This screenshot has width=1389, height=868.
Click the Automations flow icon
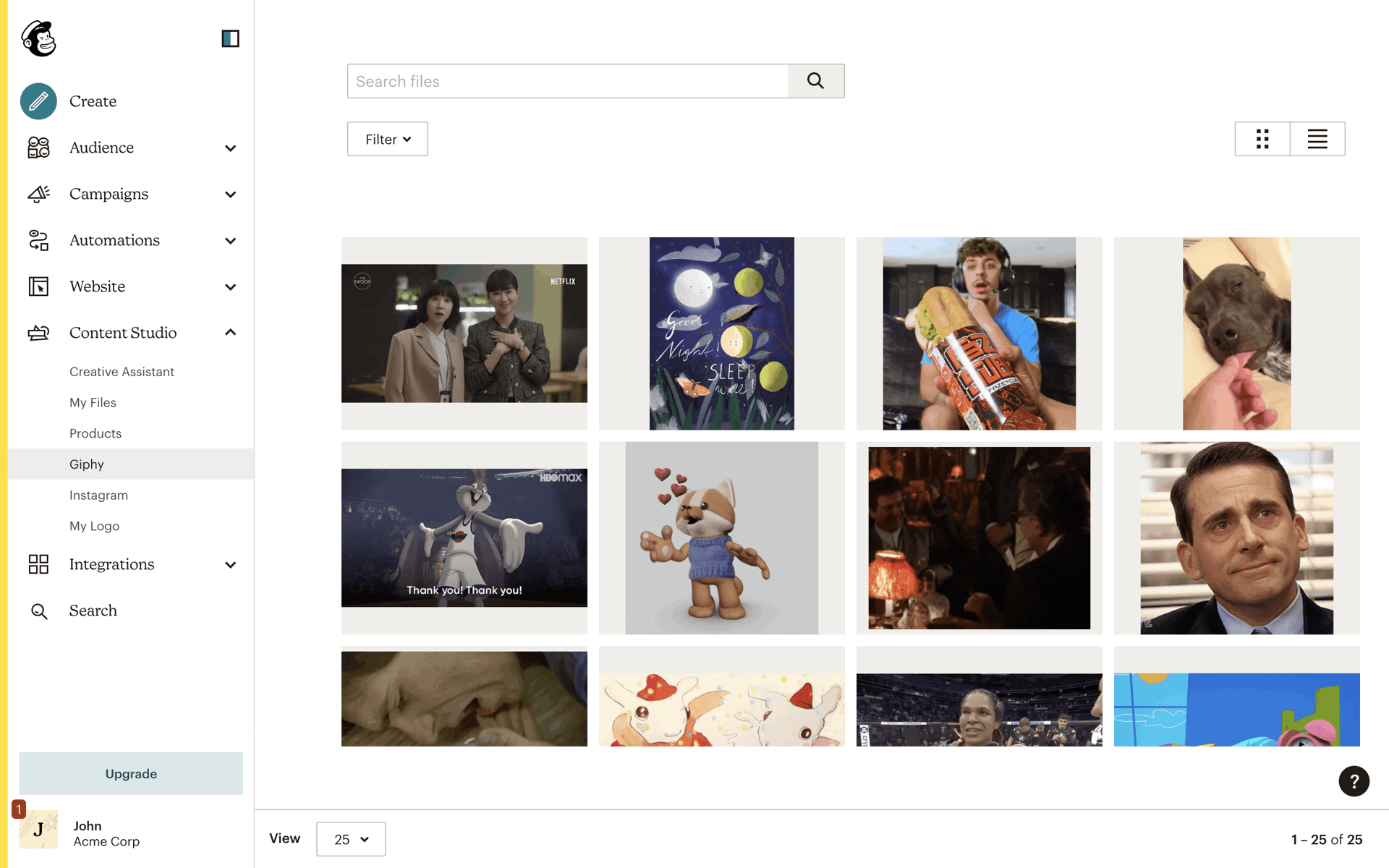click(x=38, y=240)
